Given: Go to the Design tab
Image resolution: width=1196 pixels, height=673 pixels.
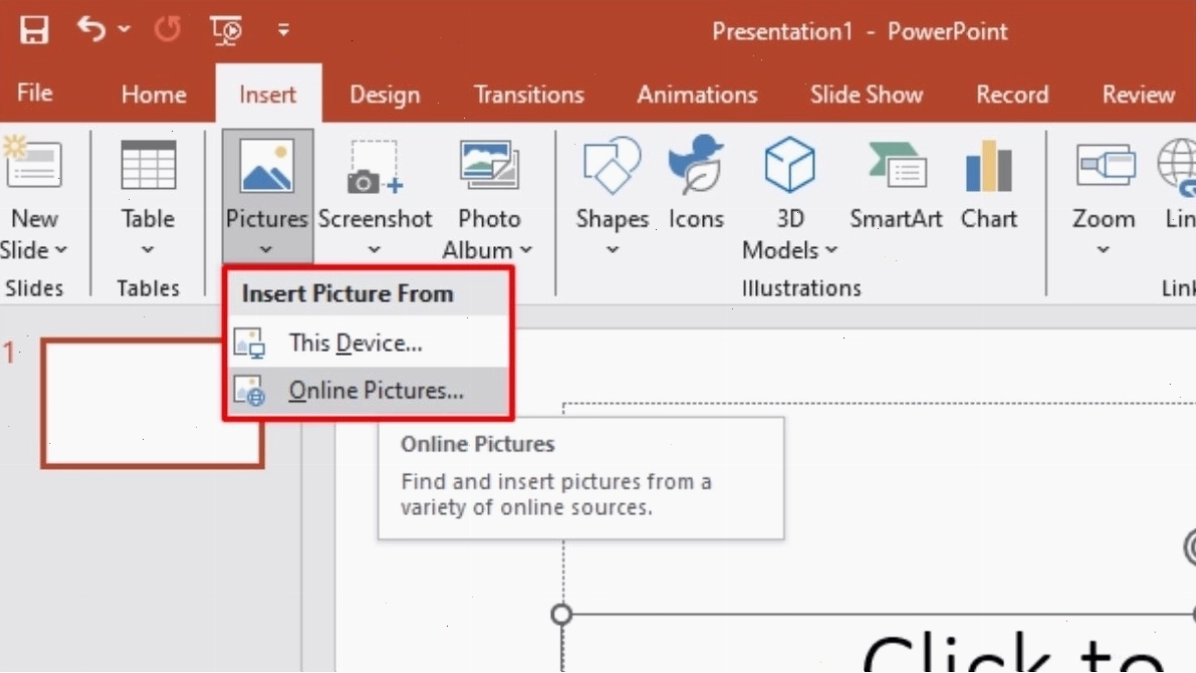Looking at the screenshot, I should tap(384, 95).
